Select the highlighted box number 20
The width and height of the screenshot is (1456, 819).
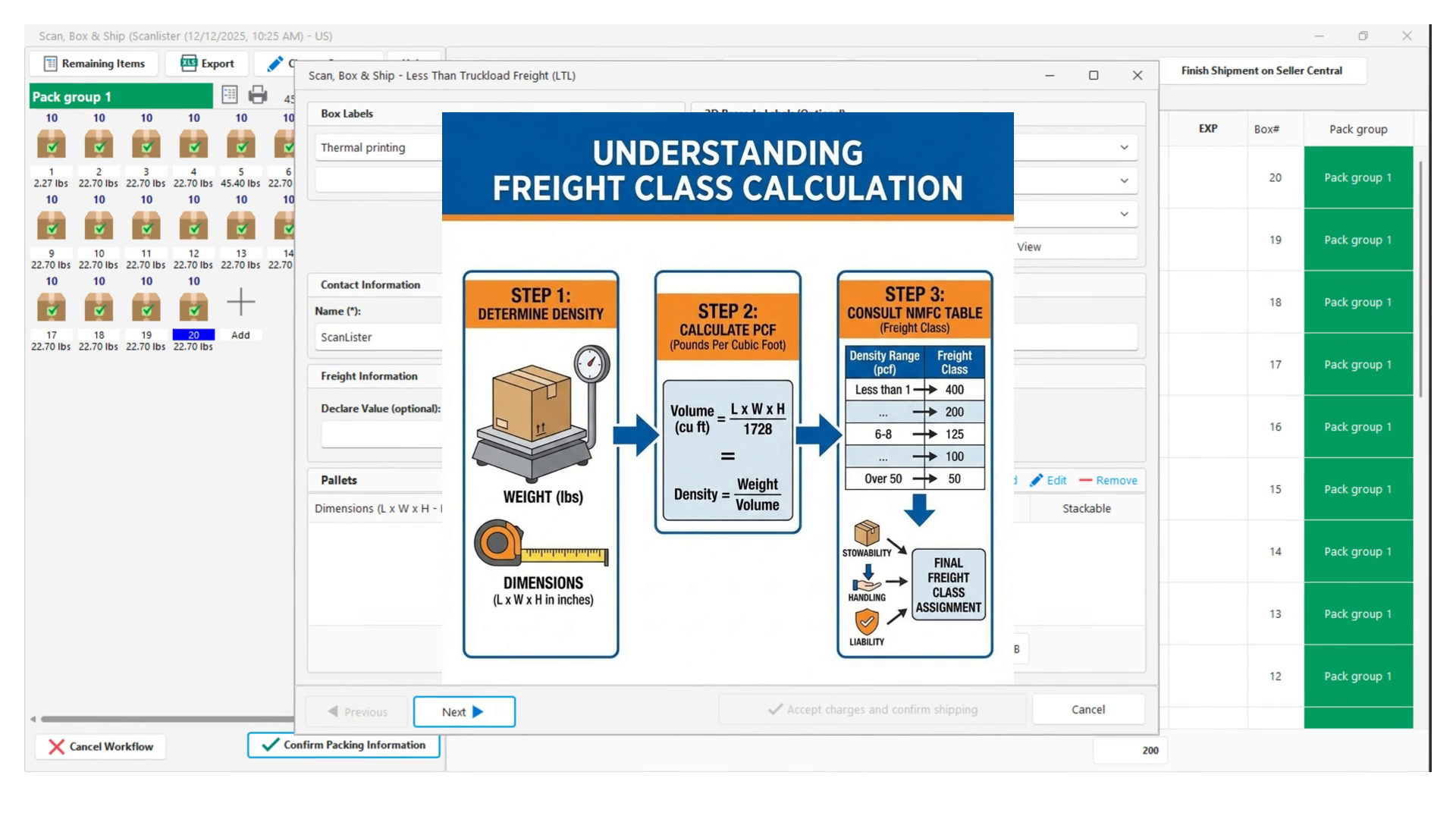(193, 307)
